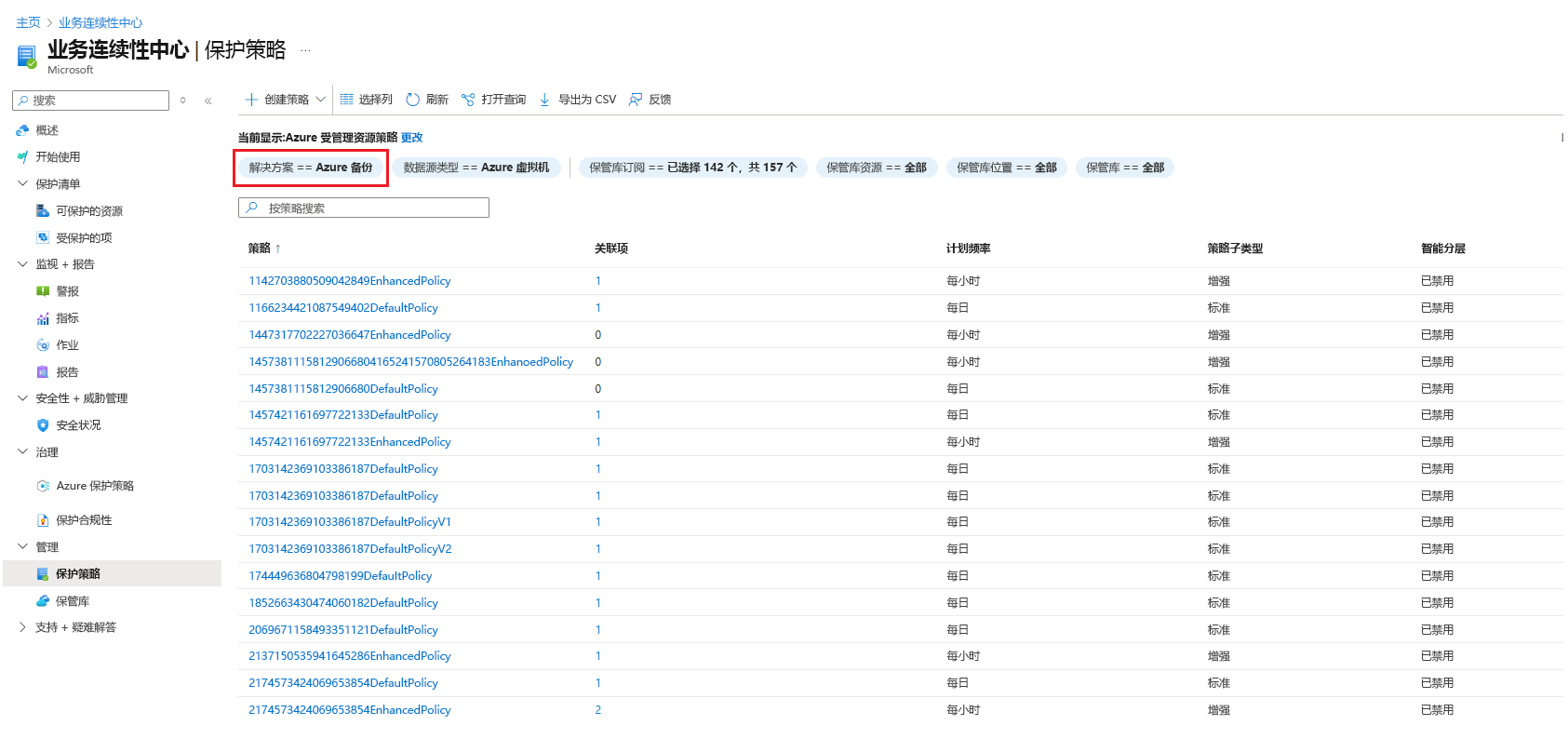1568x739 pixels.
Task: Sort by 计划频率 column header
Action: [969, 249]
